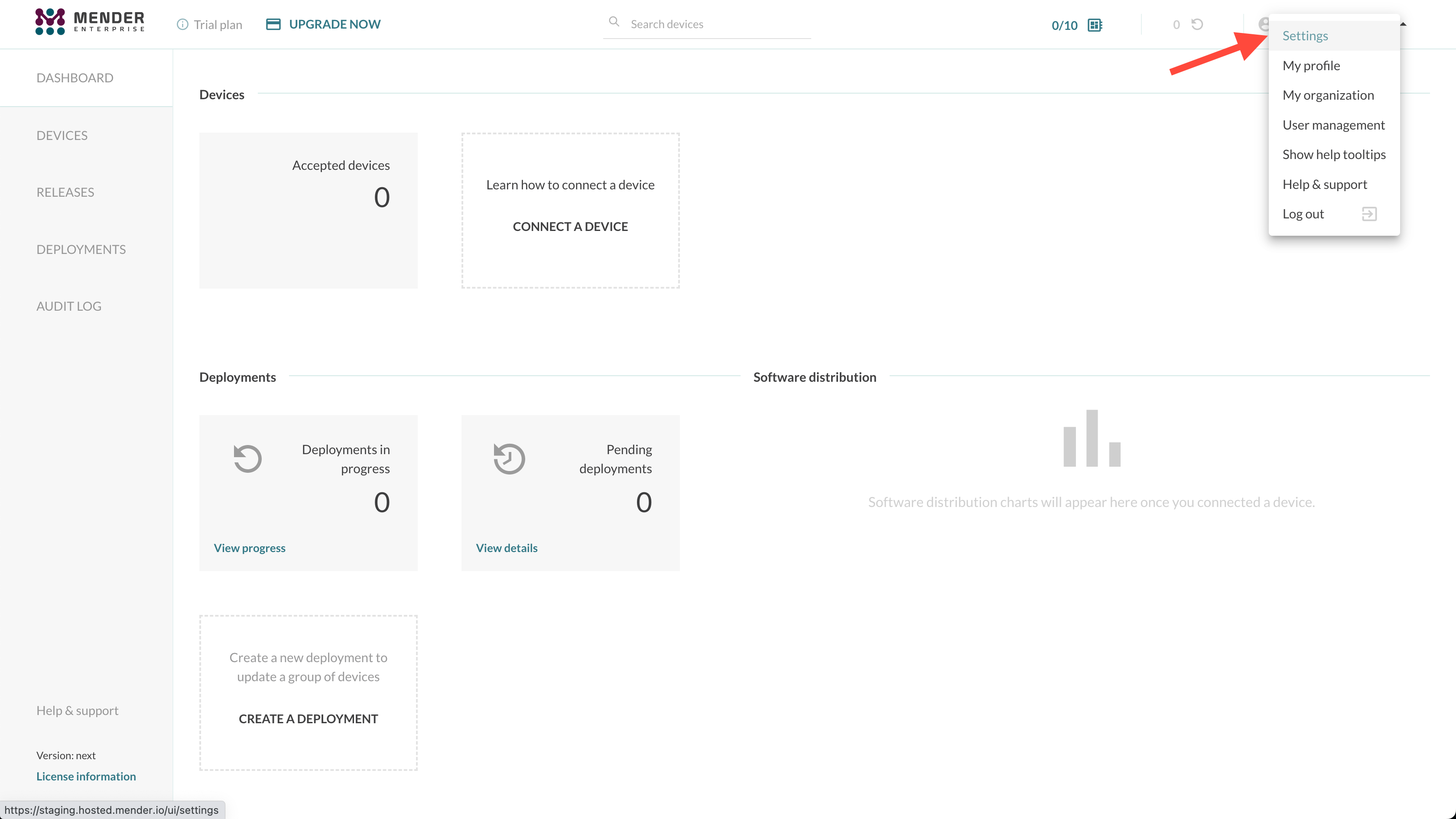Toggle Show help tooltips option

pos(1333,154)
